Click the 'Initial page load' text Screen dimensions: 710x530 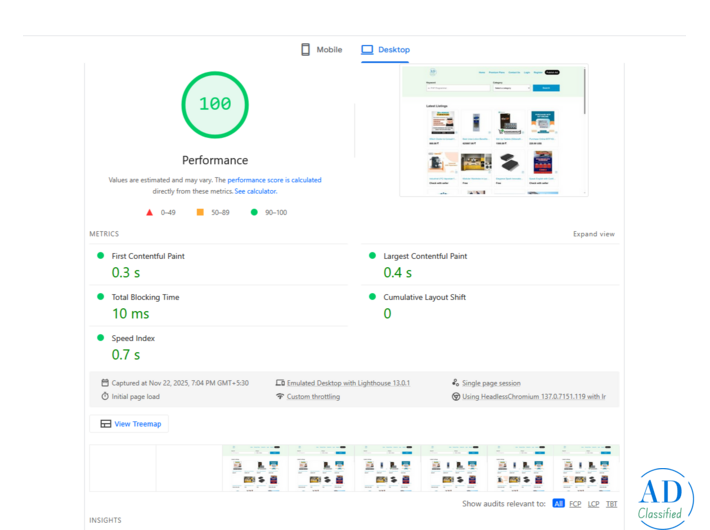[135, 396]
